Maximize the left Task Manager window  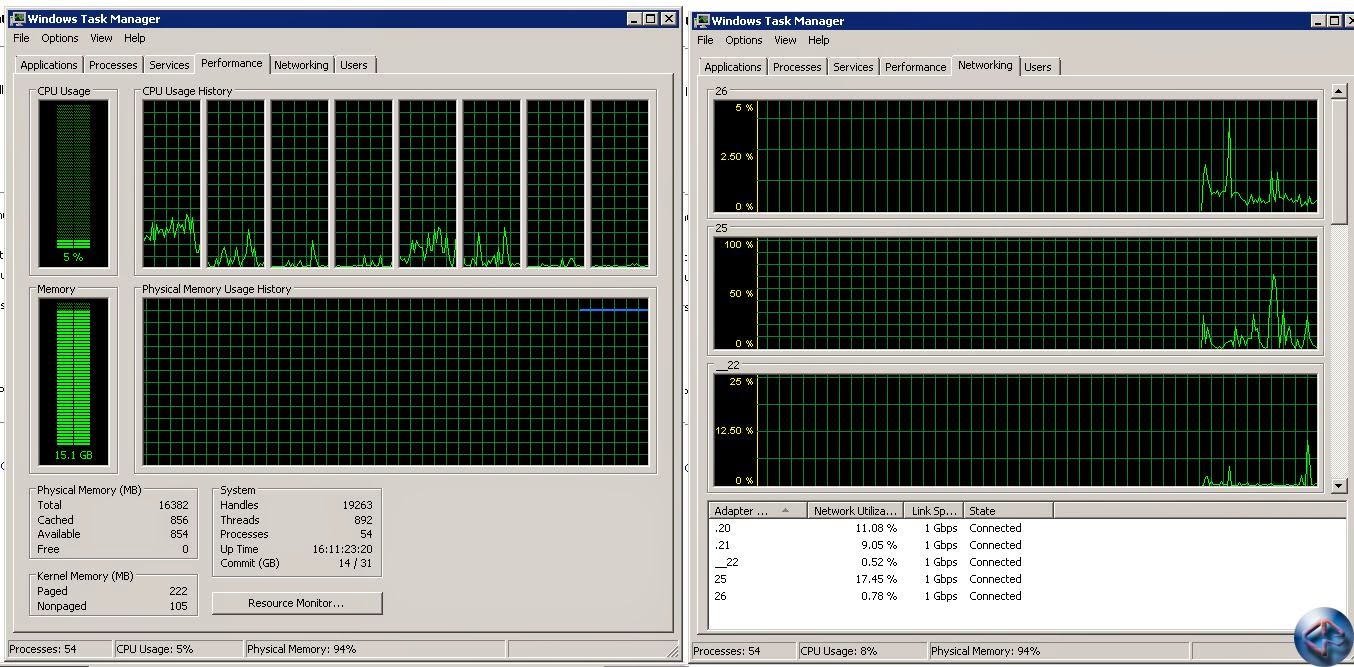(651, 19)
